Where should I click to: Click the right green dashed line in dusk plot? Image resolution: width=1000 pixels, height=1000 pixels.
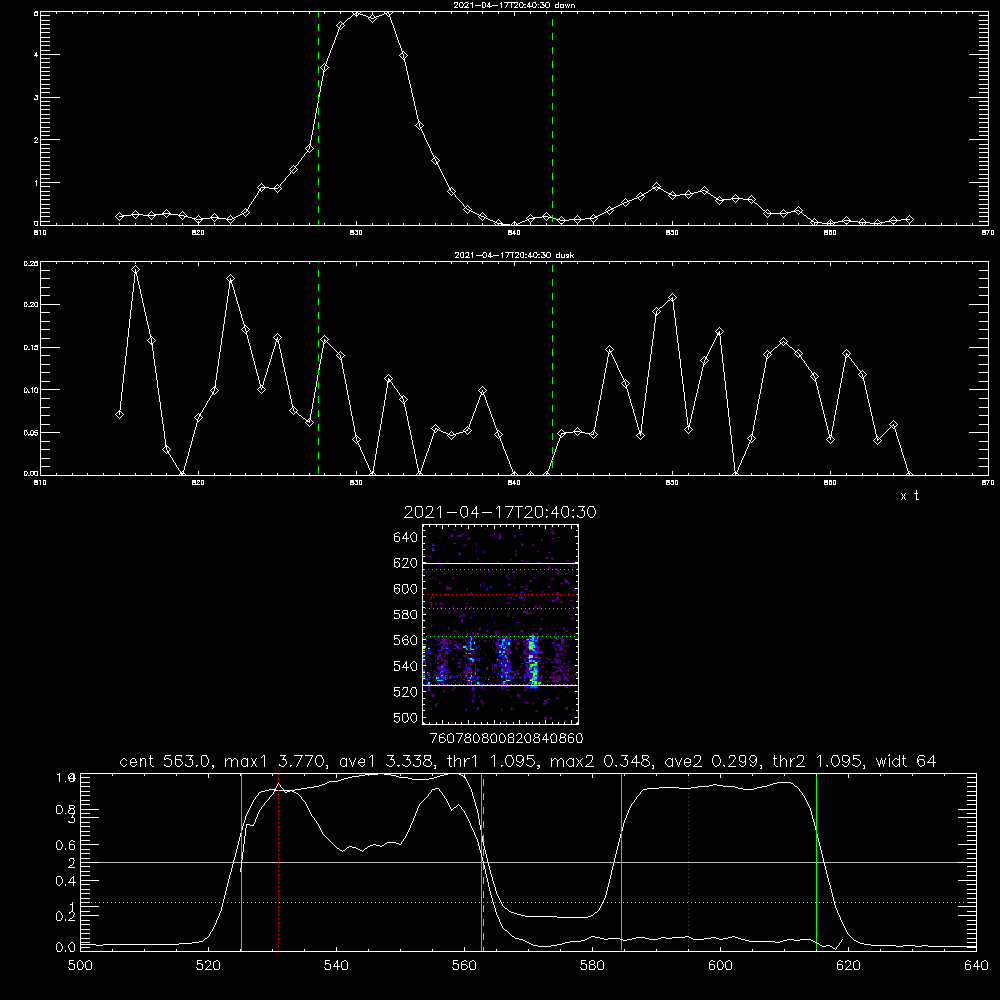[x=552, y=369]
